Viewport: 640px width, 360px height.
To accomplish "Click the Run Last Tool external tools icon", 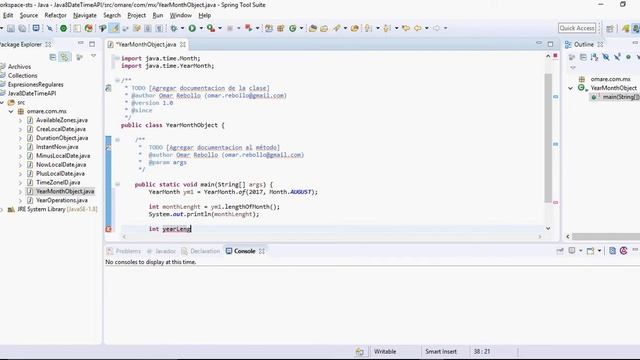I will coord(211,28).
